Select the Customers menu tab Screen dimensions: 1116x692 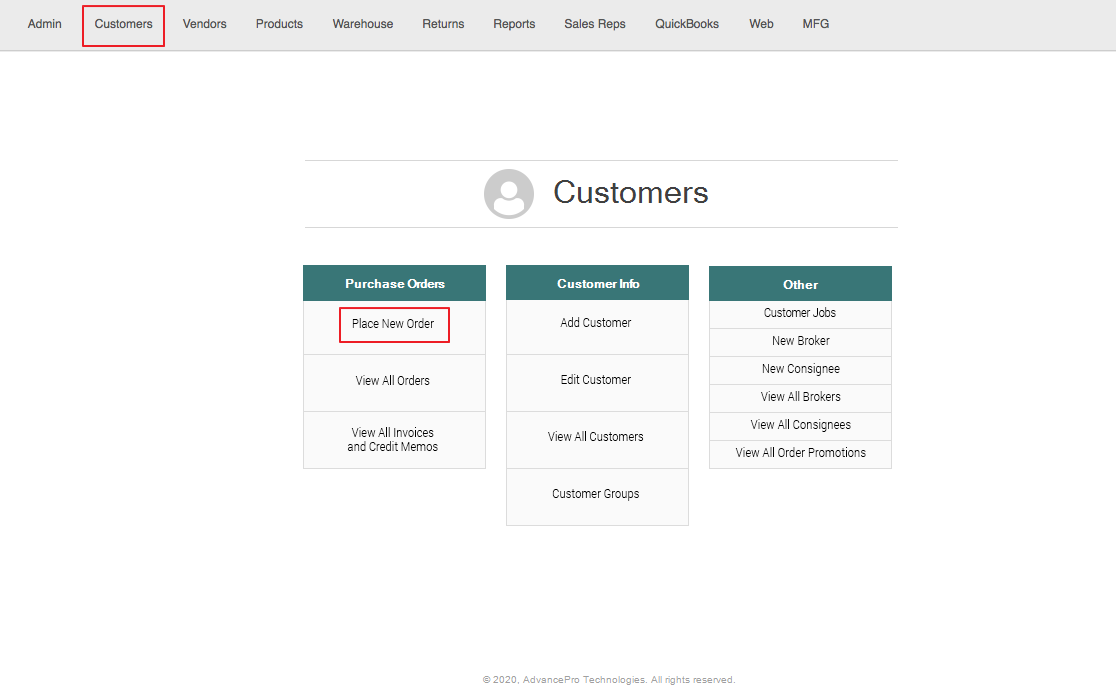(x=123, y=24)
